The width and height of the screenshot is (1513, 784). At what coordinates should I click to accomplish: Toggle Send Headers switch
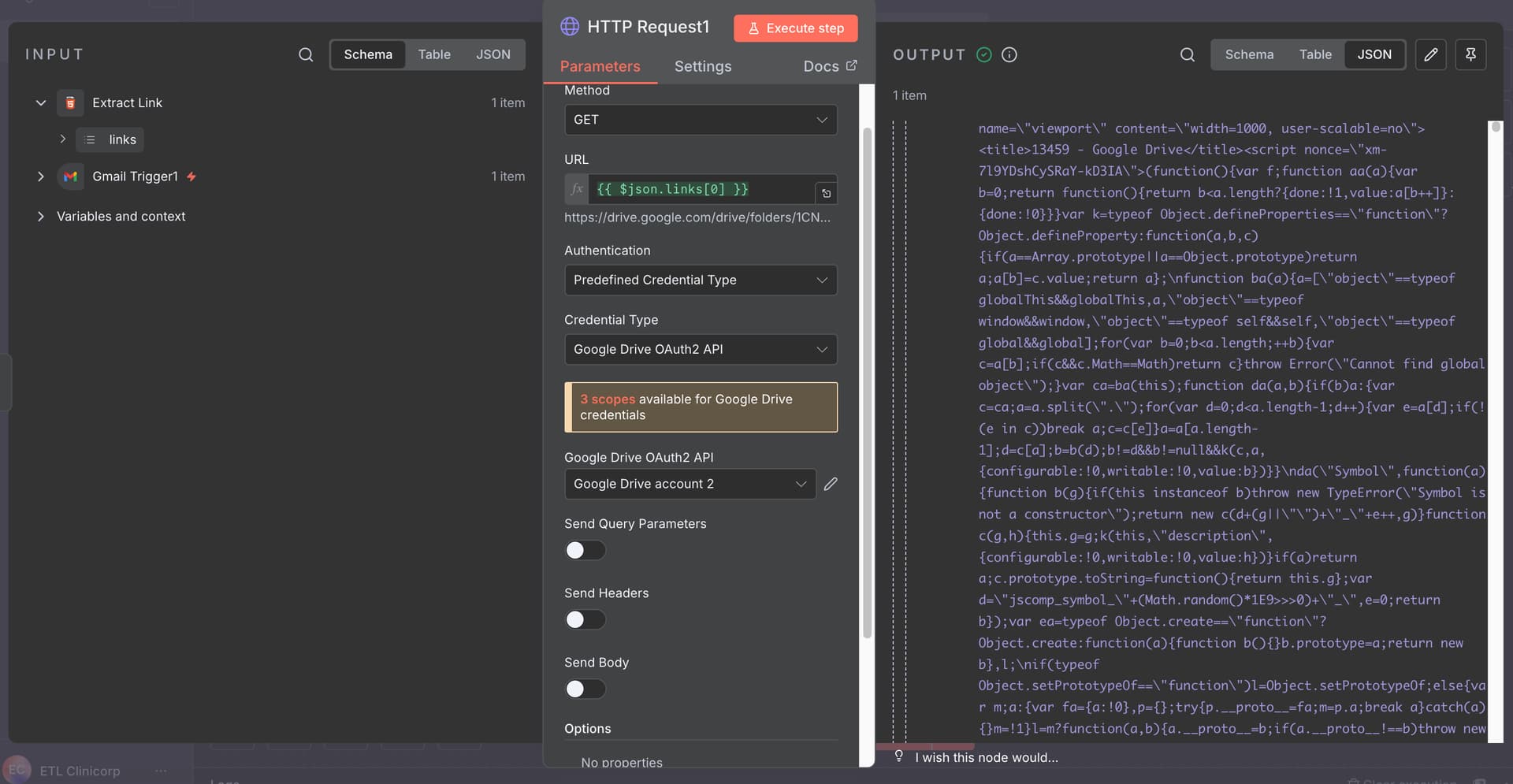(585, 619)
